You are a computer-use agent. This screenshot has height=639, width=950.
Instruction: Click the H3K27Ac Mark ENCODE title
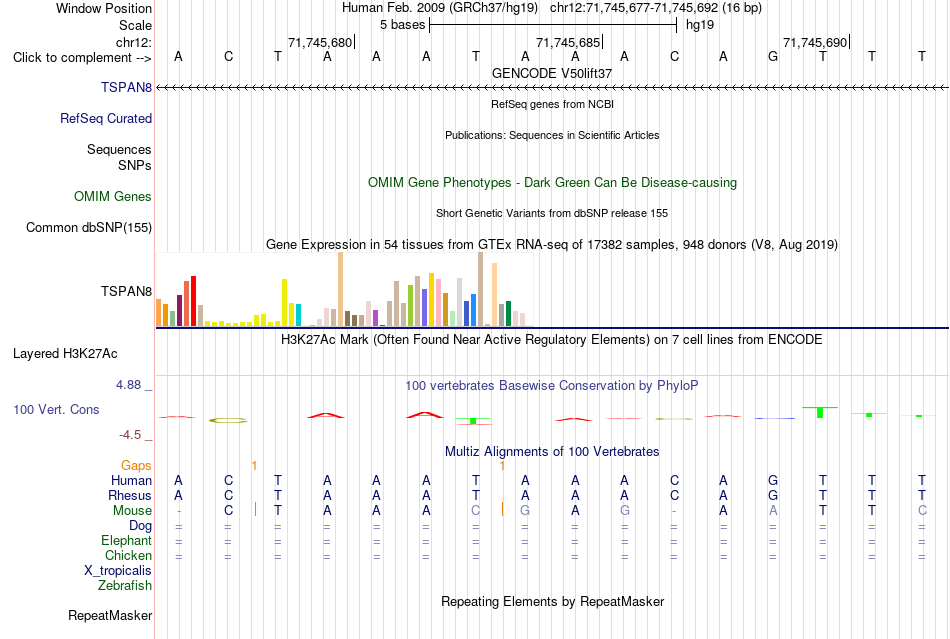(552, 339)
